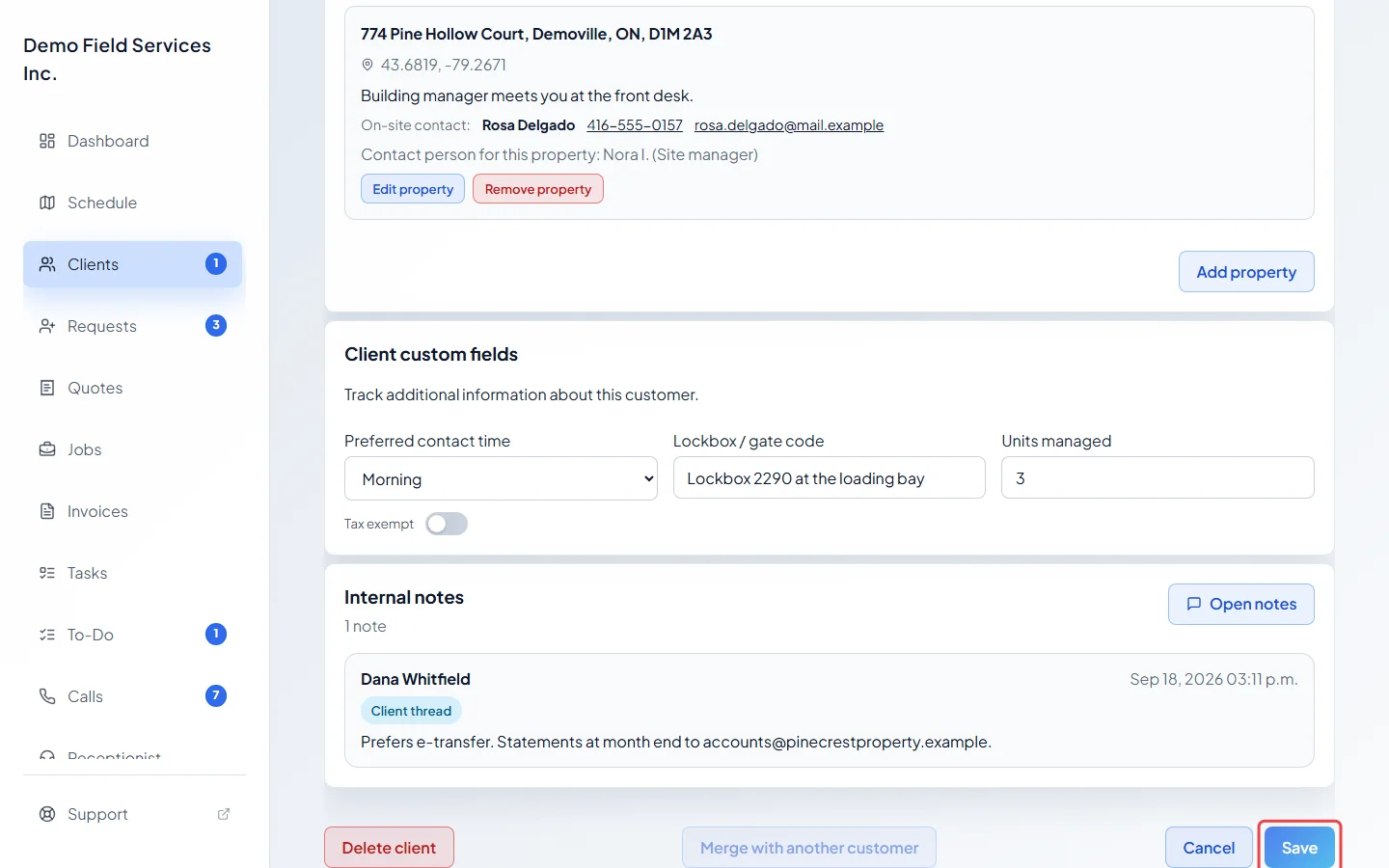Screen dimensions: 1389x868
Task: Click the Support external link icon
Action: [x=224, y=814]
